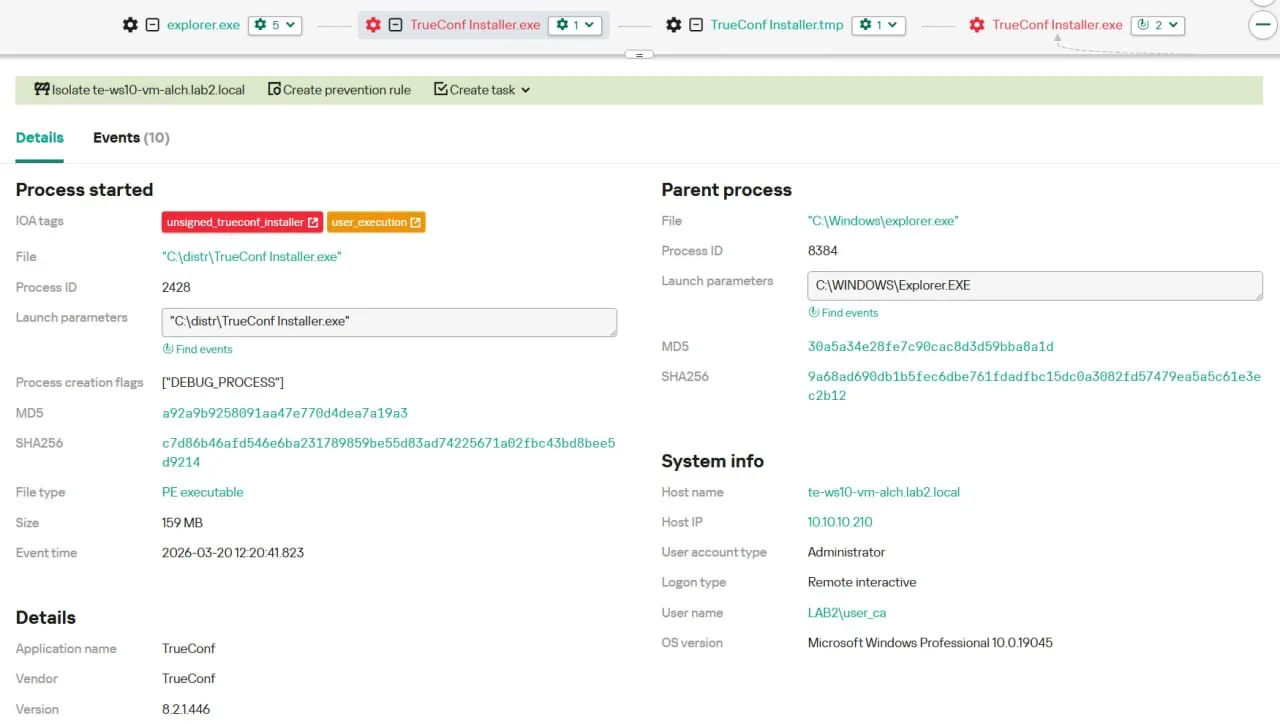Click the Find events icon under Parent process launch parameters
The image size is (1280, 724).
pos(814,313)
